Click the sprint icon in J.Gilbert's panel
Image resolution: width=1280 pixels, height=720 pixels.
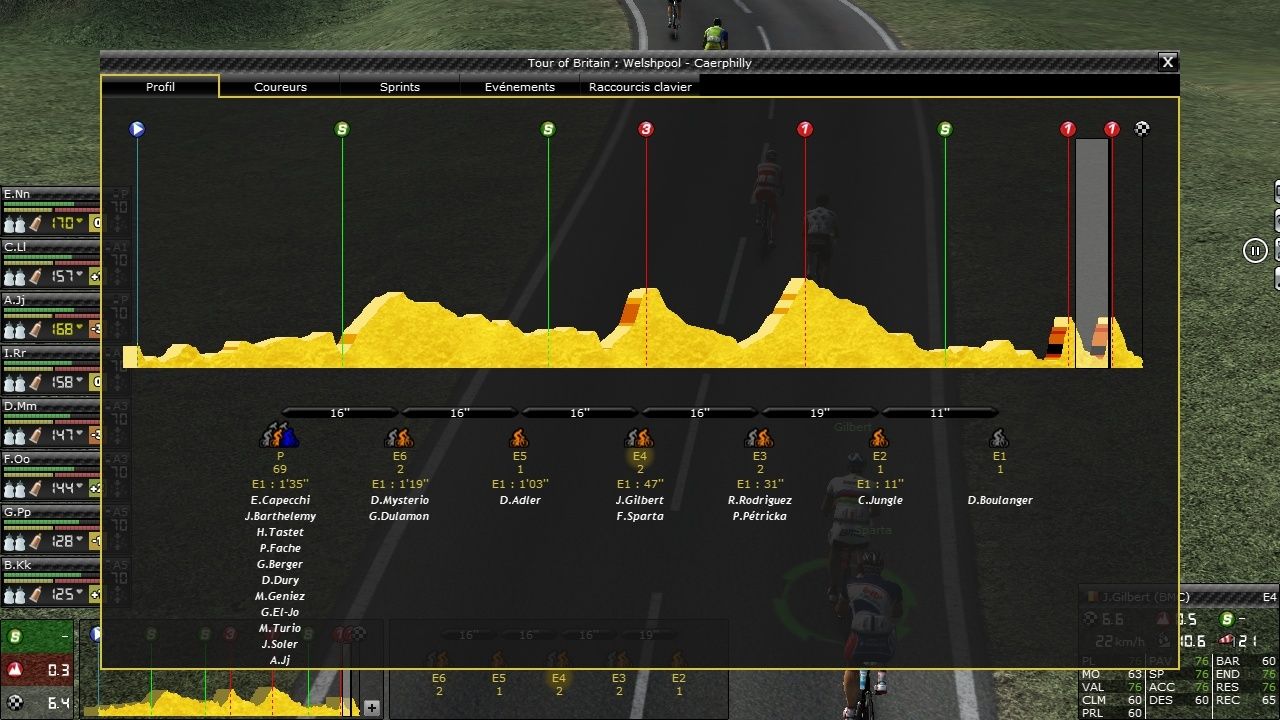point(1226,620)
